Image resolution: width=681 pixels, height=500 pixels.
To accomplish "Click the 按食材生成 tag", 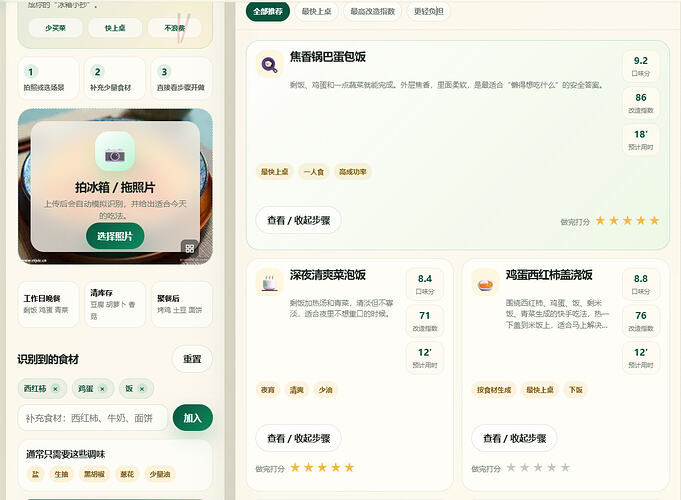I will click(494, 390).
